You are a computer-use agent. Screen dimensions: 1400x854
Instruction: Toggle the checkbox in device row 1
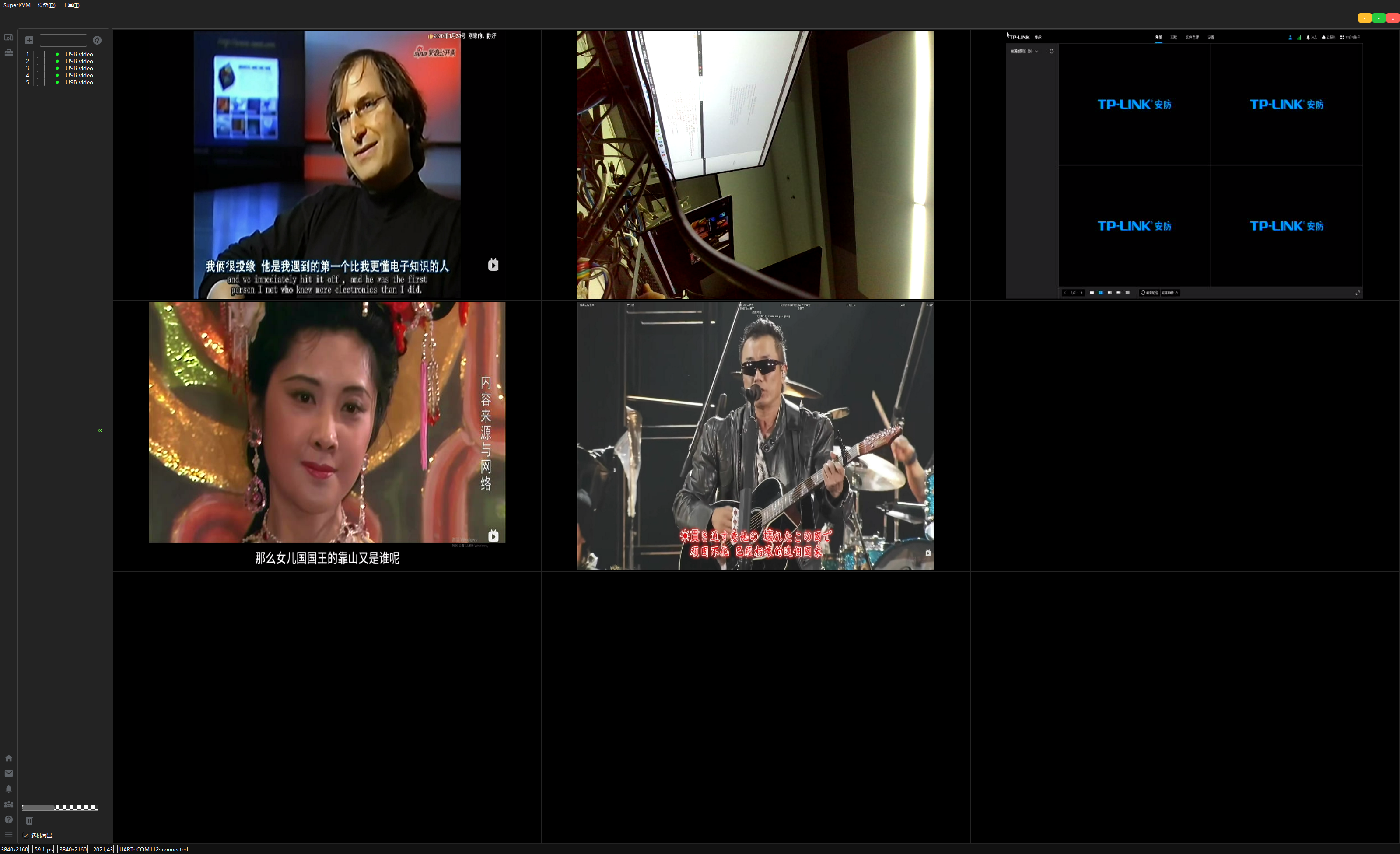click(40, 55)
